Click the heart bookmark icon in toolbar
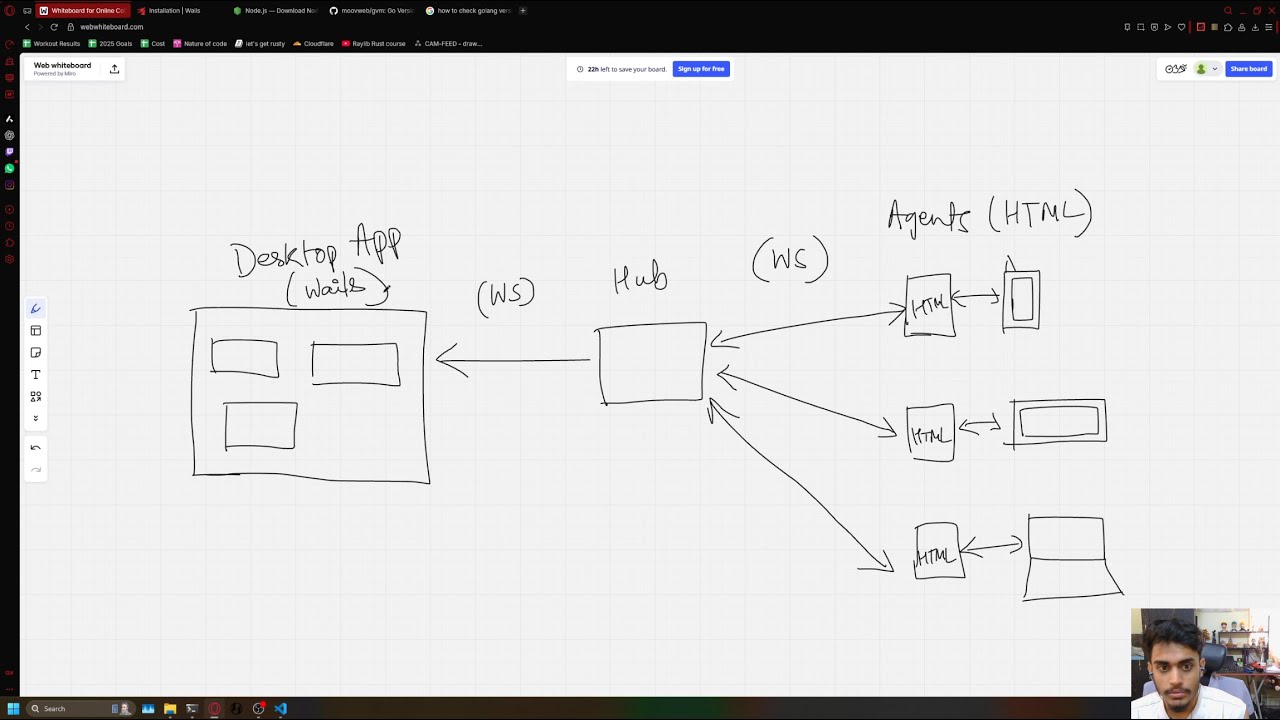The width and height of the screenshot is (1280, 720). click(1181, 27)
